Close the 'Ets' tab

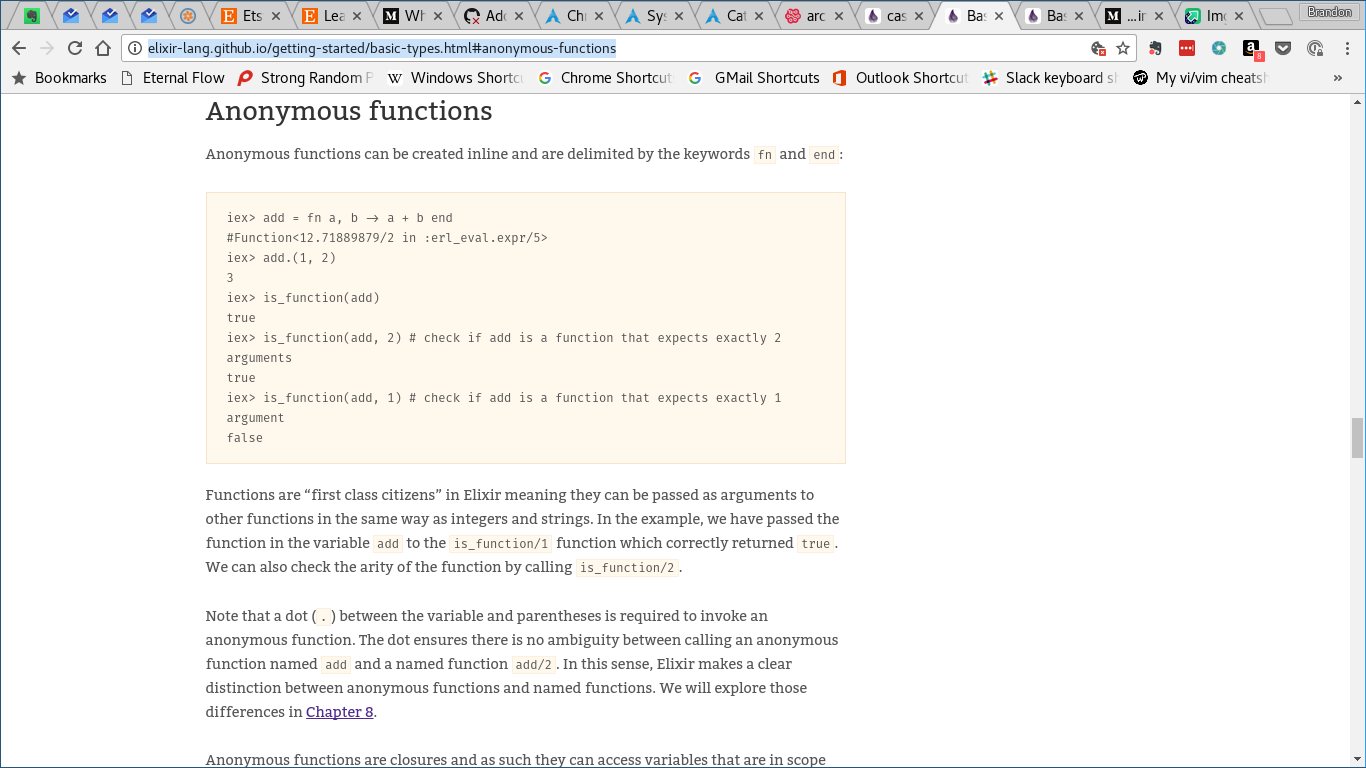tap(278, 16)
